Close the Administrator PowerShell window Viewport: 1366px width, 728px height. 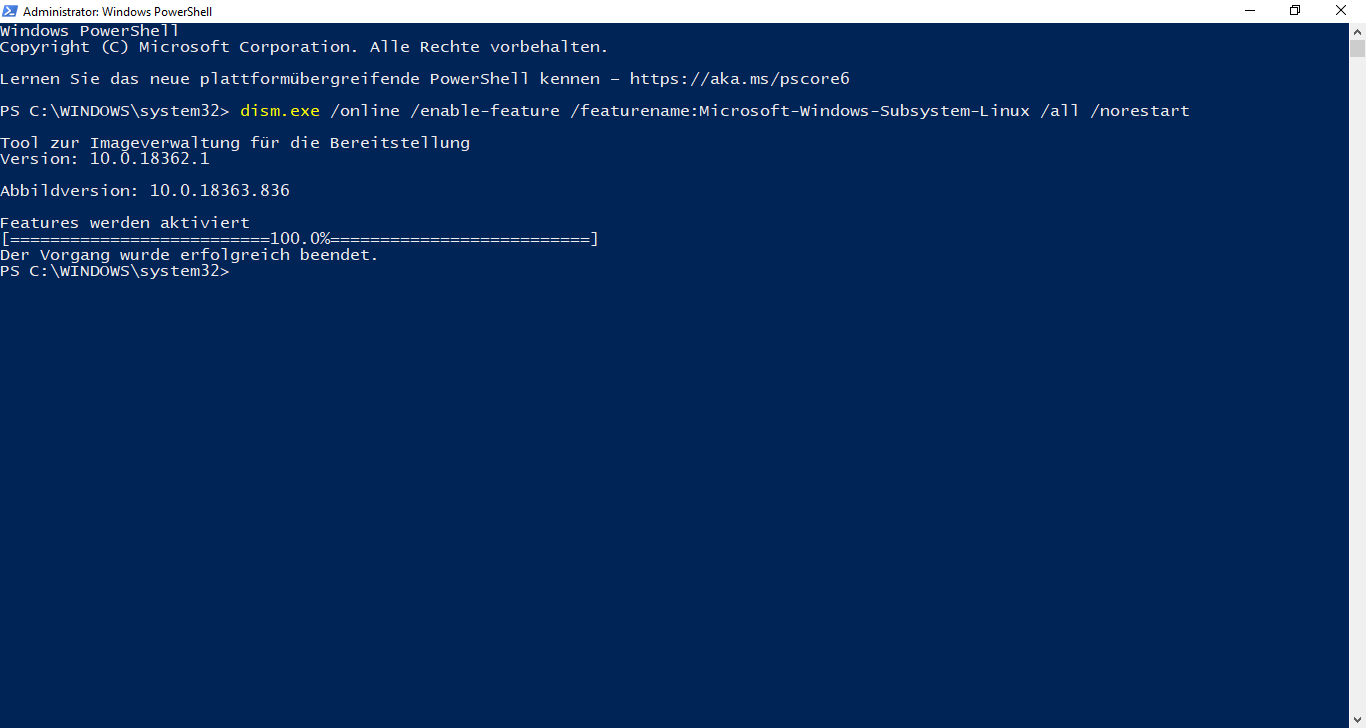(1341, 11)
